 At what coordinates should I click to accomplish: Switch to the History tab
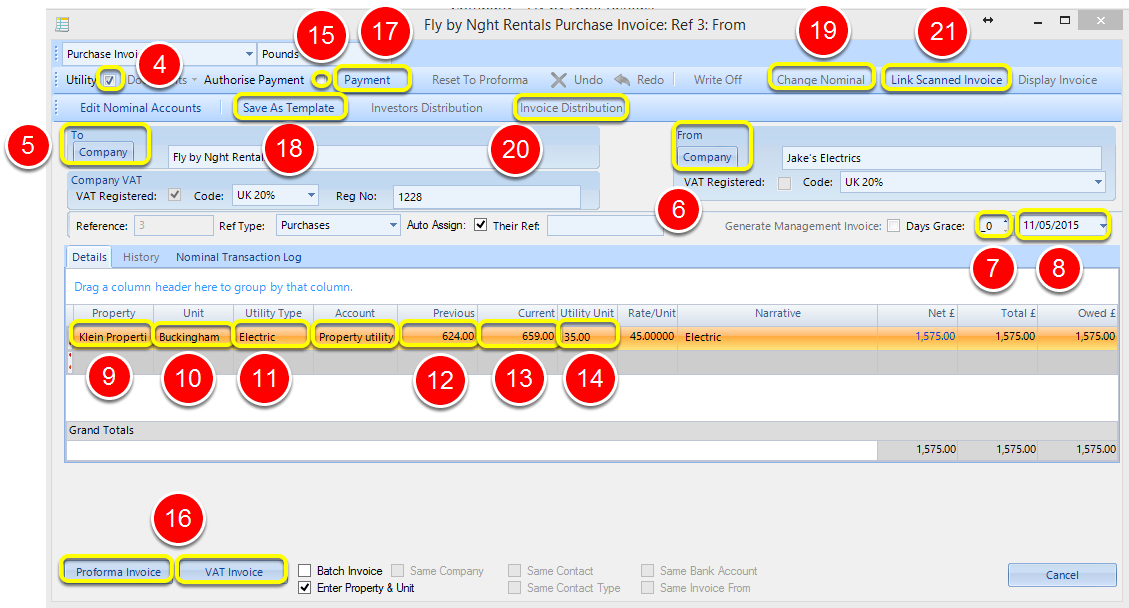pyautogui.click(x=141, y=257)
